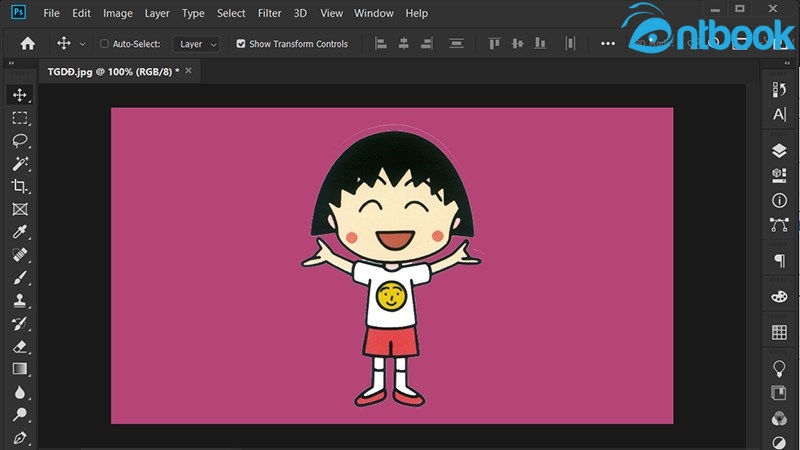This screenshot has width=800, height=450.
Task: Open the three-dots more align options
Action: tap(608, 44)
